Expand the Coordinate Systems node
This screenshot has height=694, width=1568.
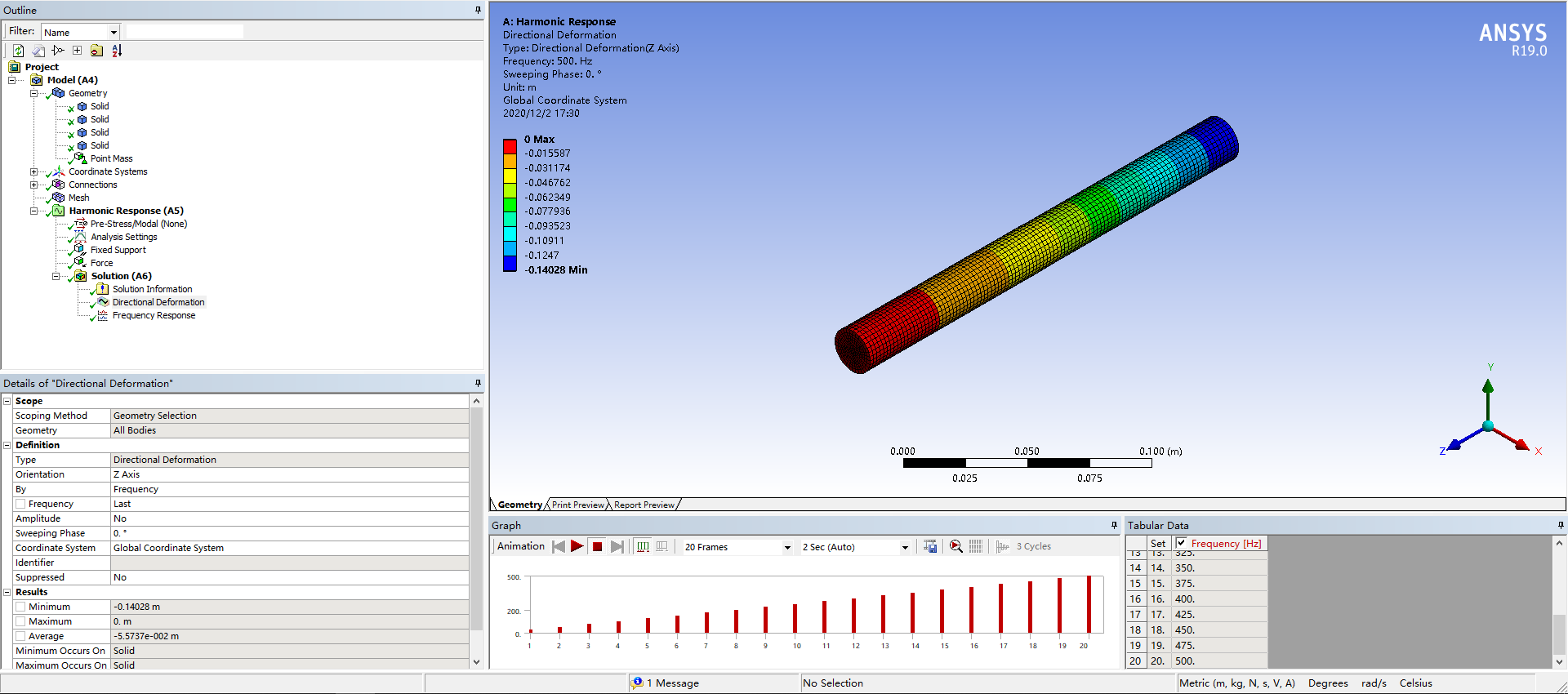[x=33, y=171]
